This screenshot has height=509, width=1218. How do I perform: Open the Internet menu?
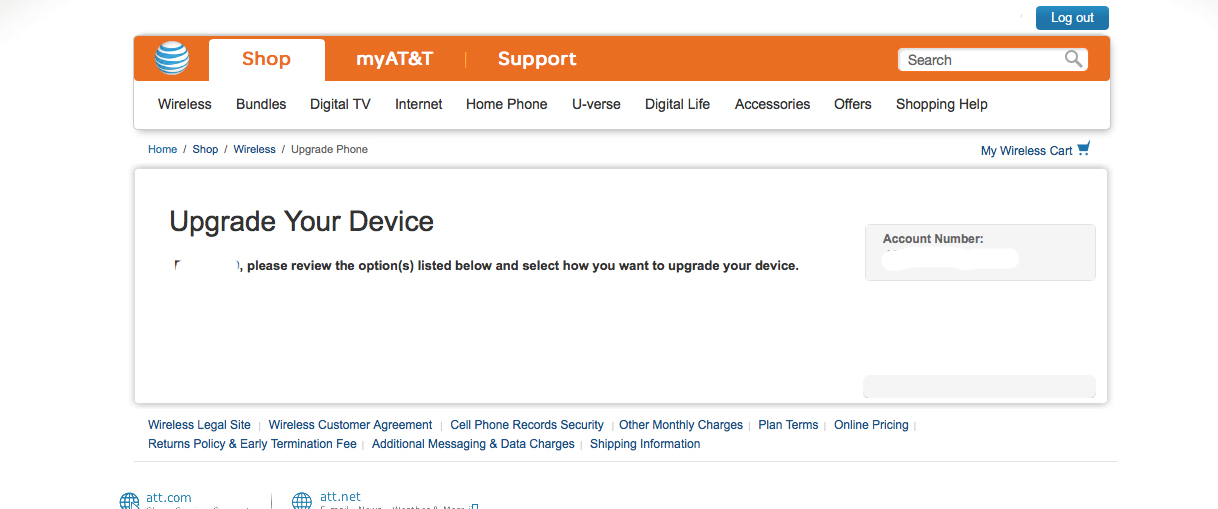(419, 104)
